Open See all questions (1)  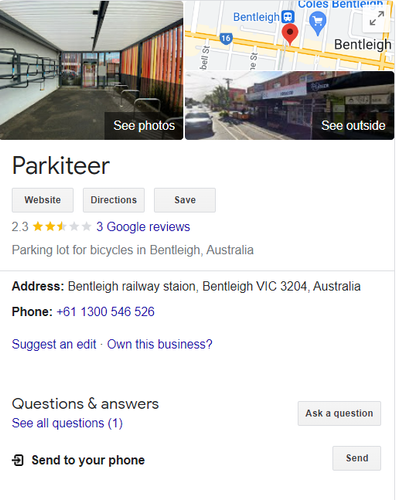(67, 423)
